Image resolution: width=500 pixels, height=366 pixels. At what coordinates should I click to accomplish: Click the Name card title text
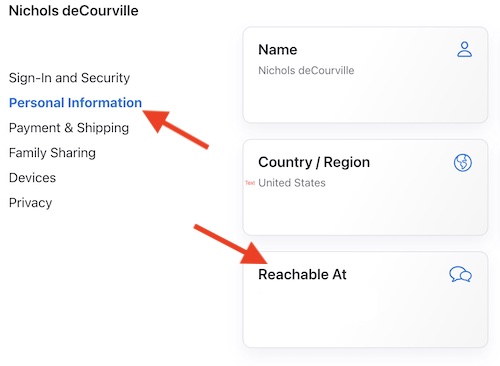click(x=278, y=50)
